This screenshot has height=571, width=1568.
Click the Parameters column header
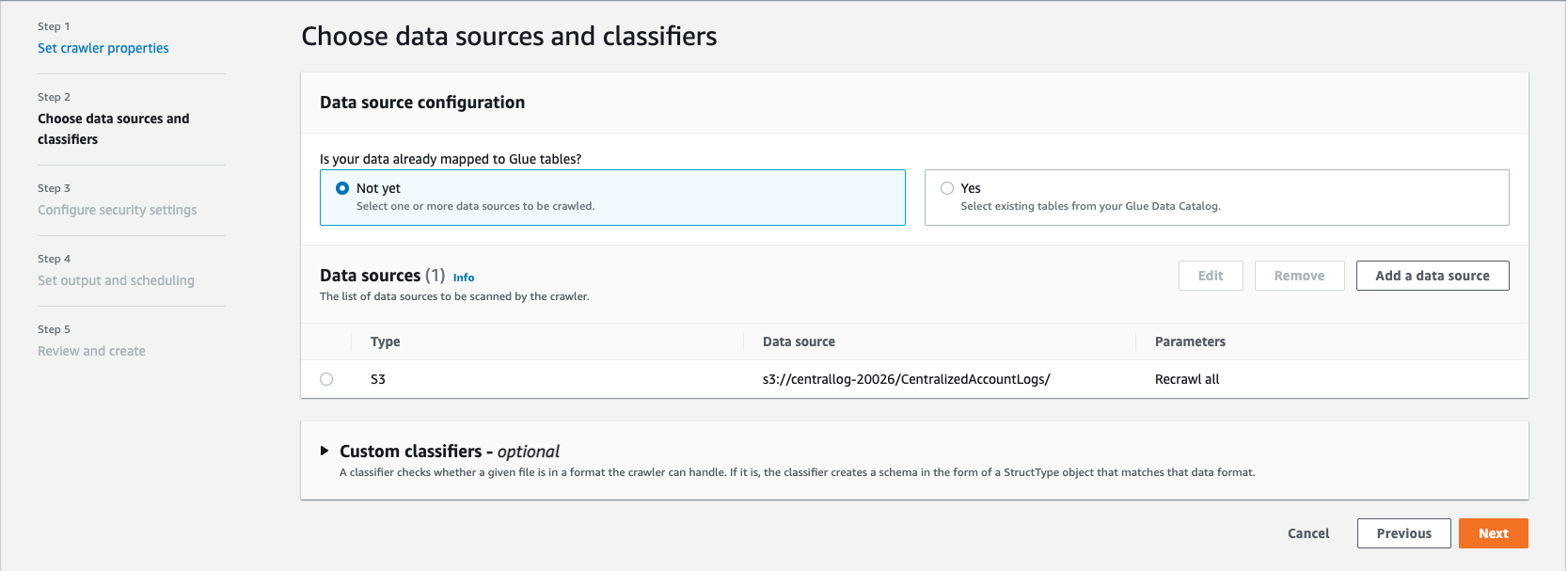tap(1190, 341)
